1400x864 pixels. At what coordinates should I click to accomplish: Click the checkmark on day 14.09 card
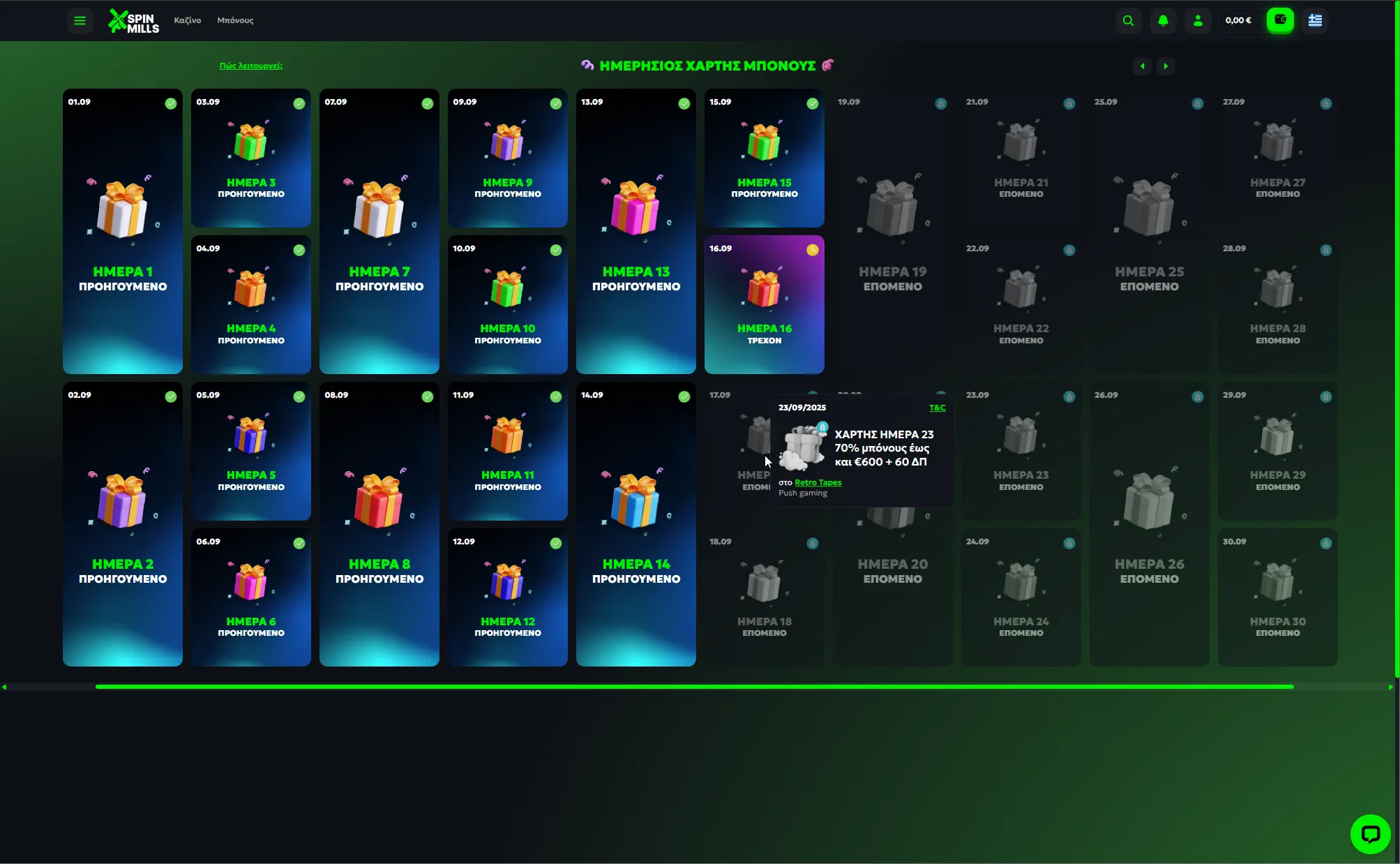[x=684, y=396]
